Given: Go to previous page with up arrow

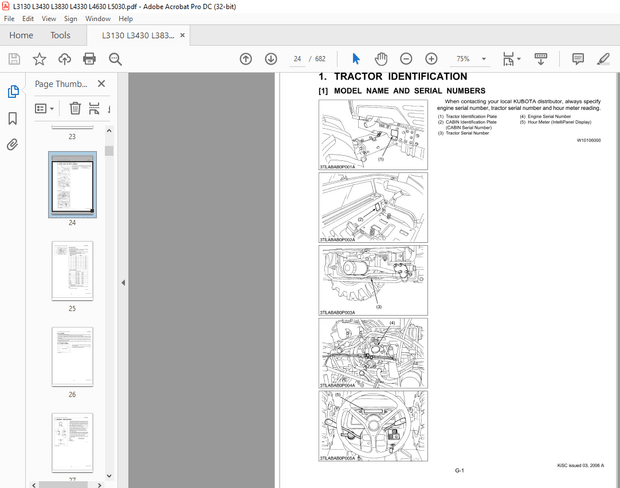Looking at the screenshot, I should 246,59.
